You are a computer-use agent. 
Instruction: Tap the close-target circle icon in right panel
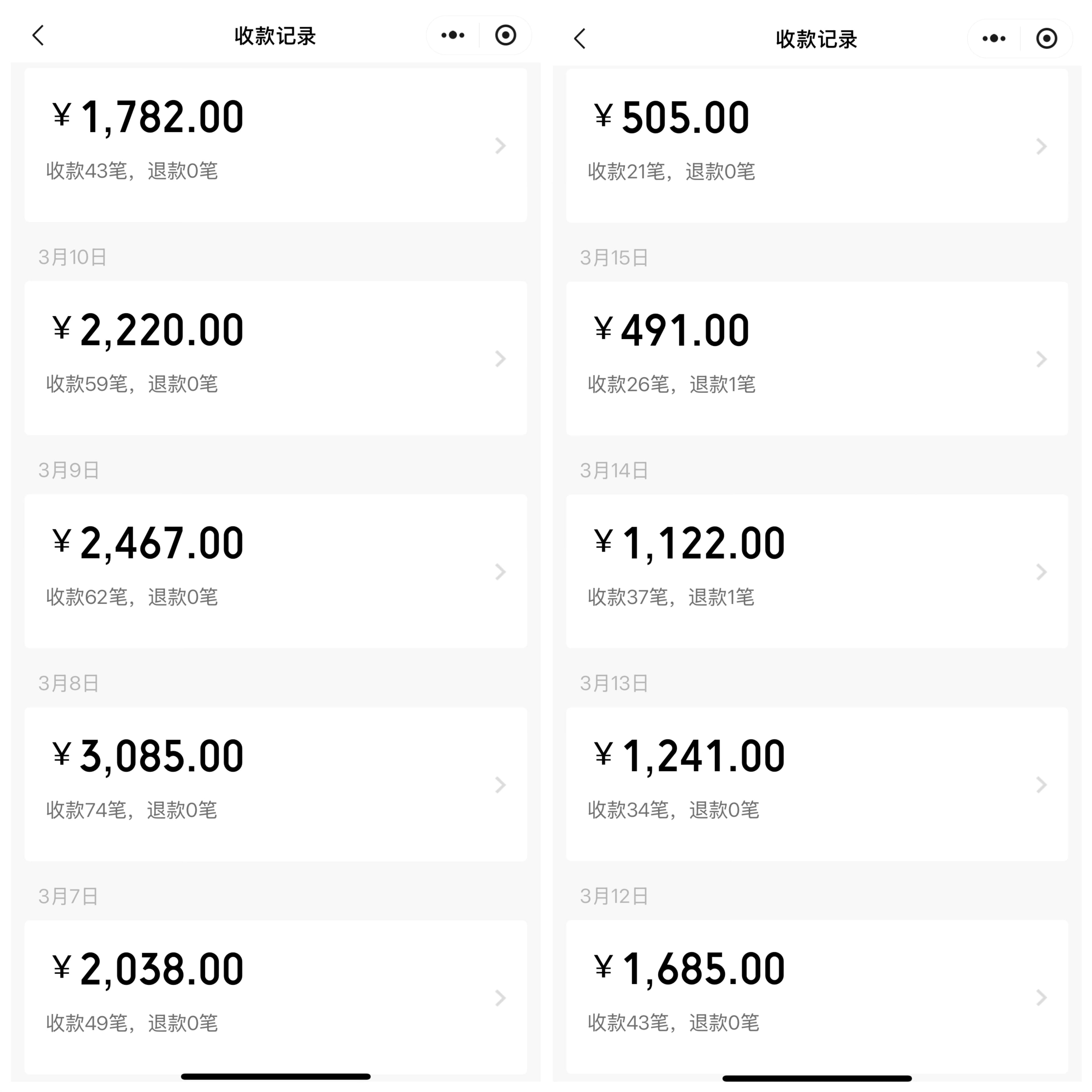[x=1046, y=39]
